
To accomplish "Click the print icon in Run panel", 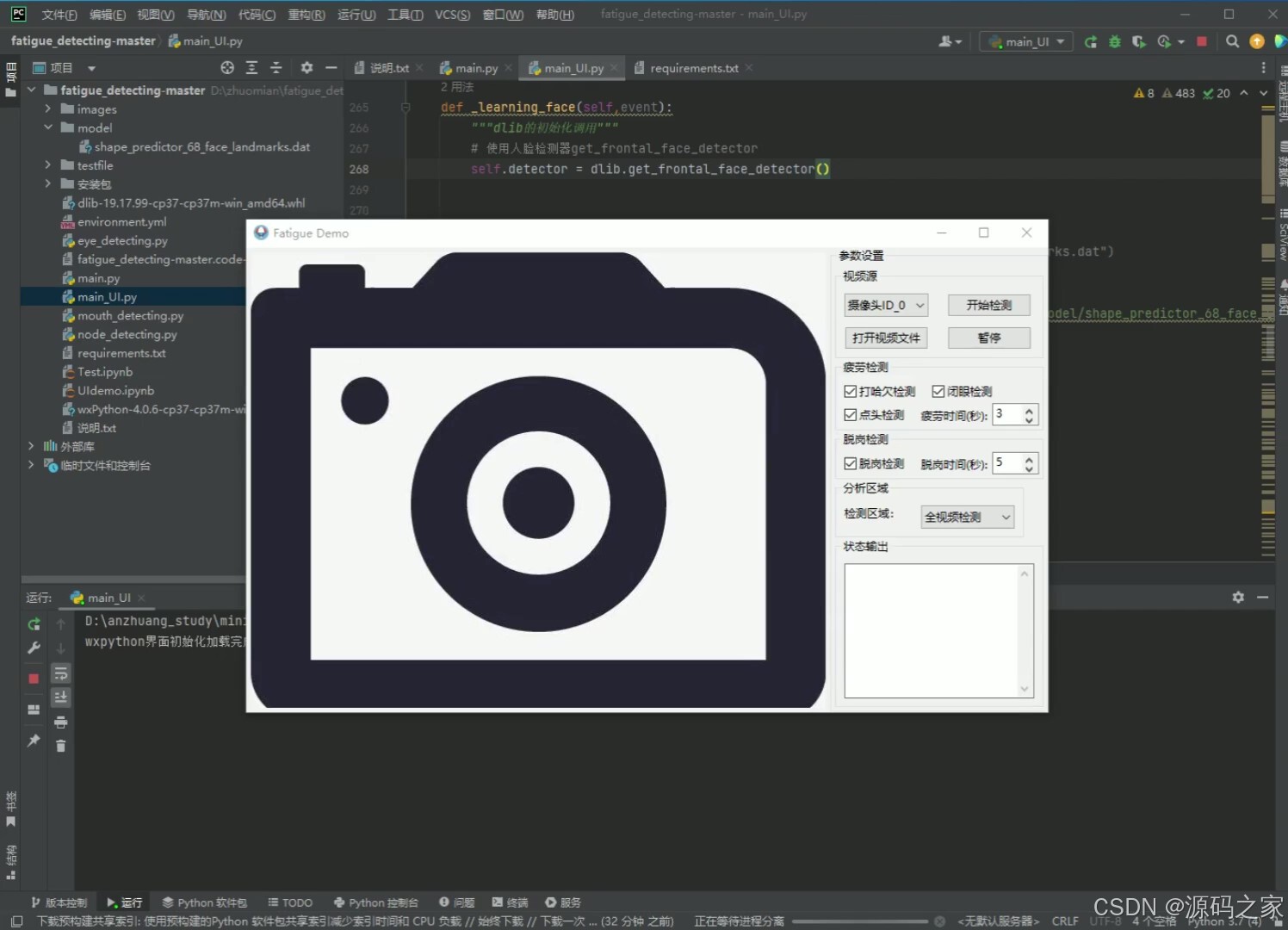I will point(60,722).
